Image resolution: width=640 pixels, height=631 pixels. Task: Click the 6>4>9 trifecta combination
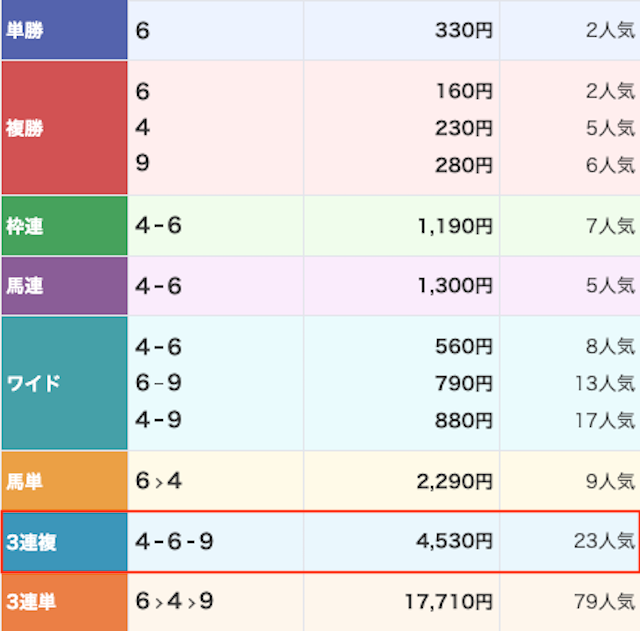(x=174, y=601)
